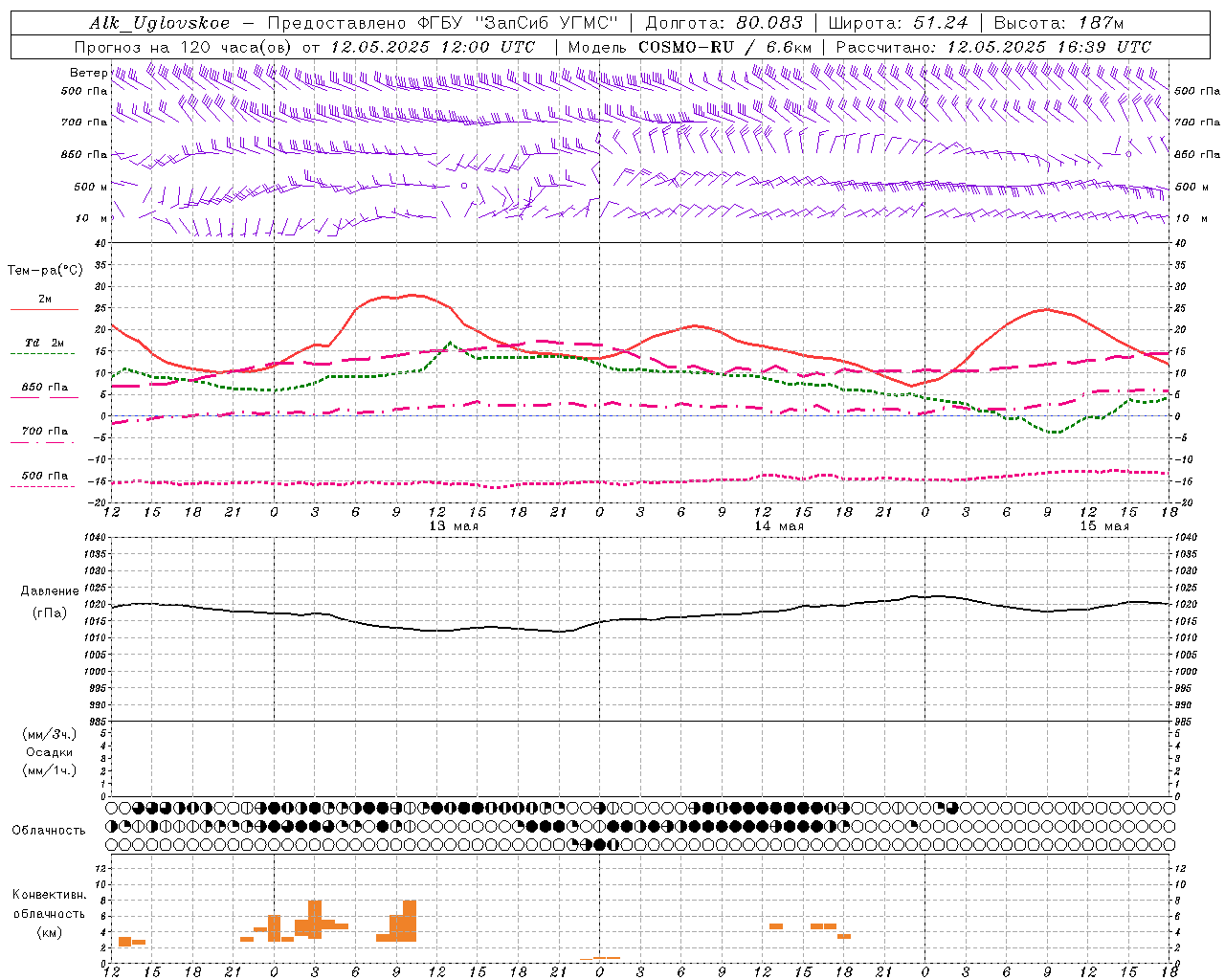Click the Td 2м legend entry
This screenshot has height=980, width=1225.
pos(44,343)
